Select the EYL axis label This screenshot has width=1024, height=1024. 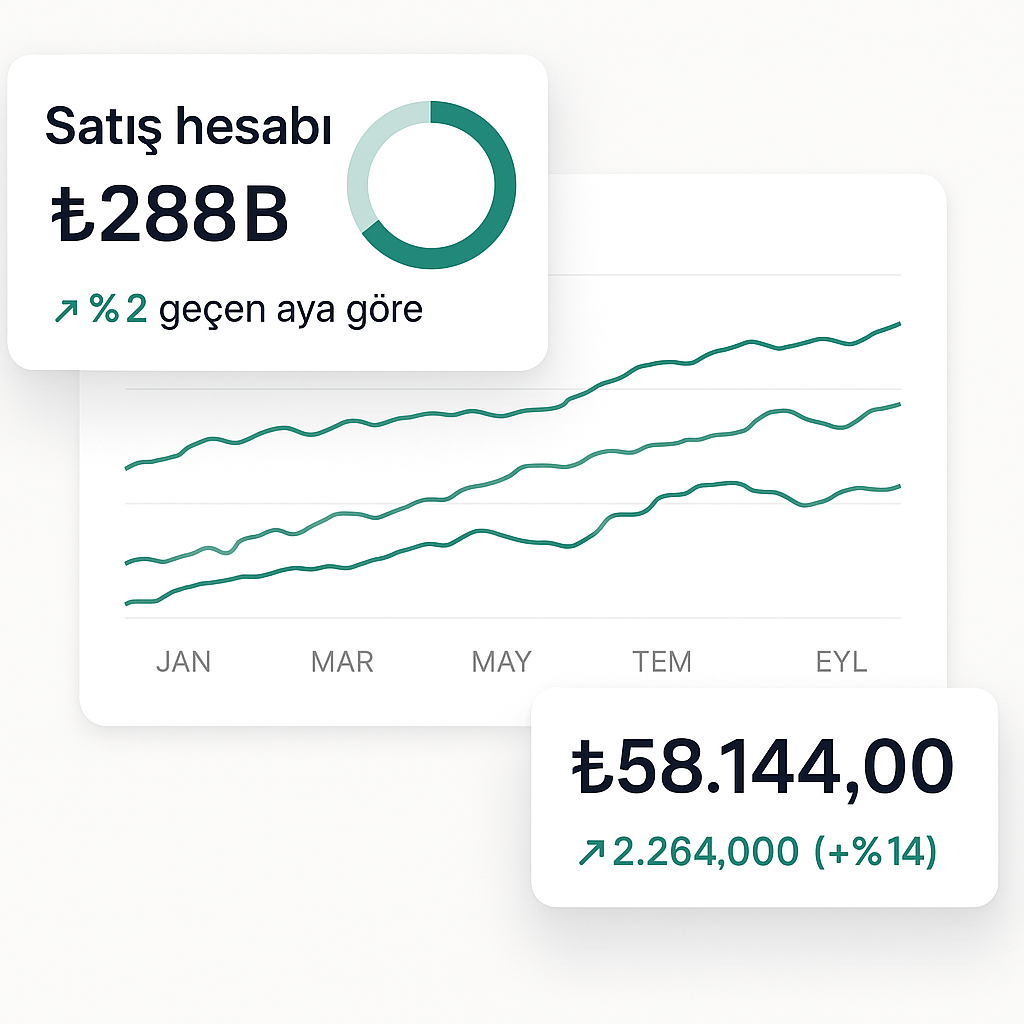point(841,662)
